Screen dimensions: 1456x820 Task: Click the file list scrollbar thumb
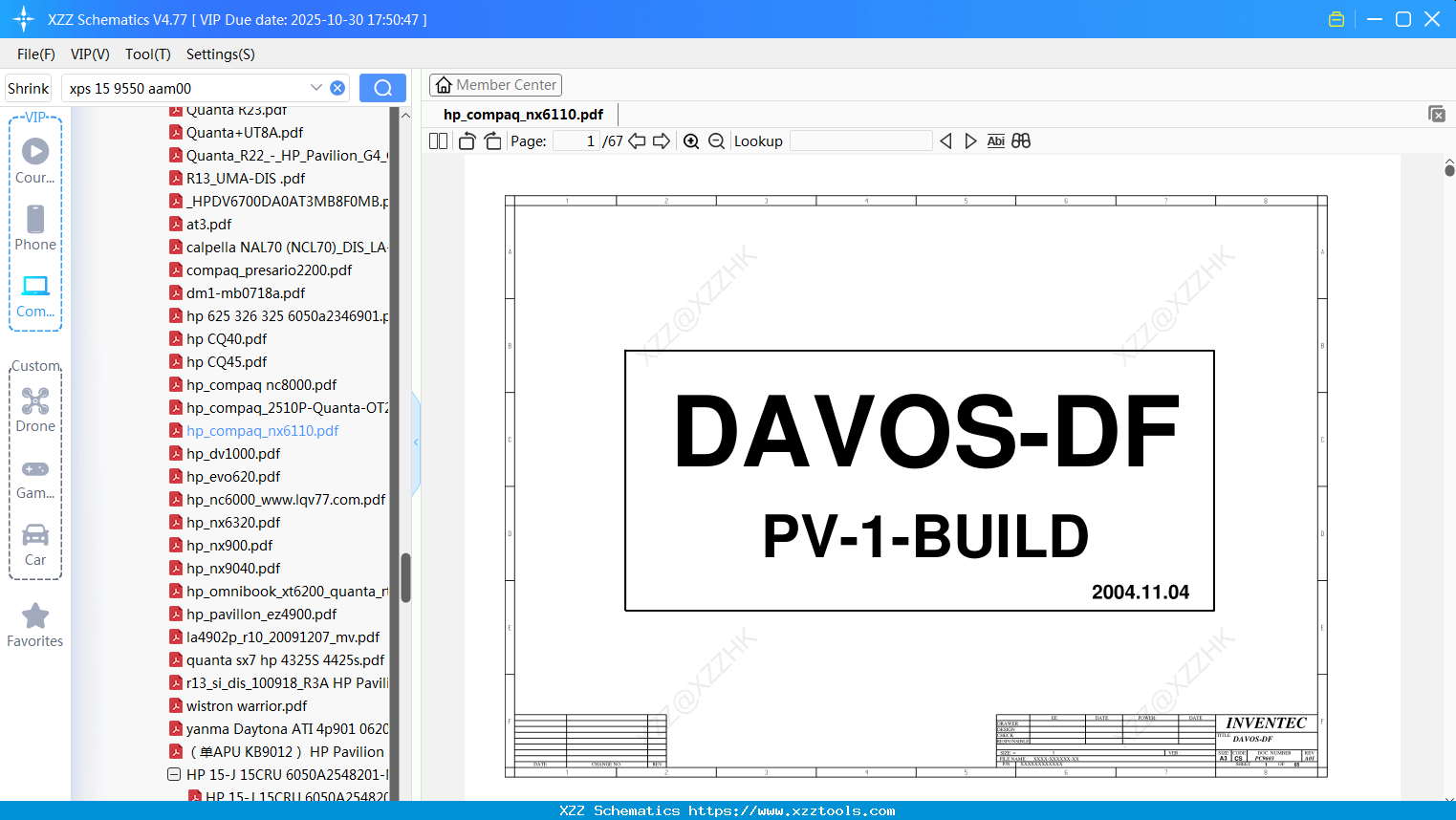[405, 577]
